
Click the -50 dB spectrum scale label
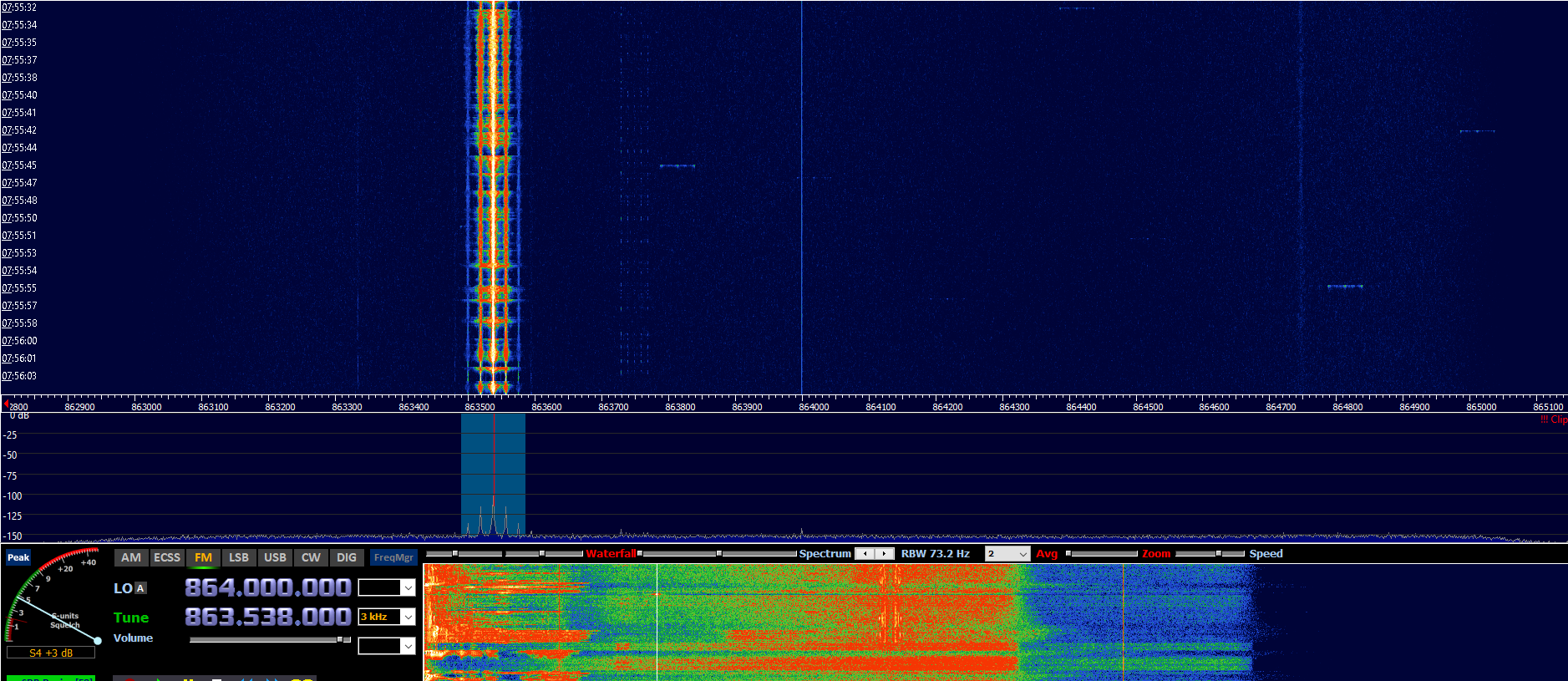(x=11, y=455)
